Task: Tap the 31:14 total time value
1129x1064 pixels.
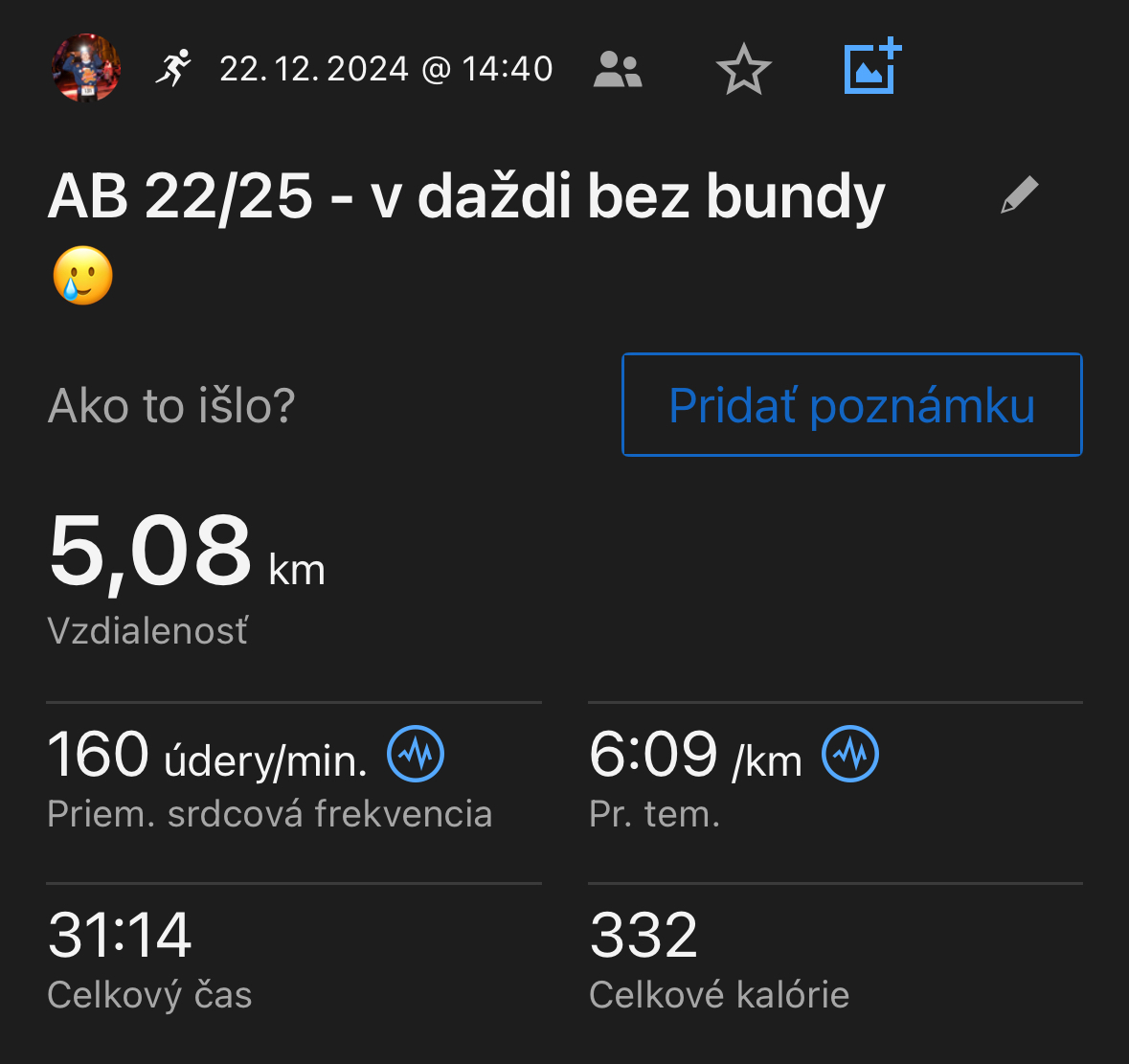Action: (120, 936)
